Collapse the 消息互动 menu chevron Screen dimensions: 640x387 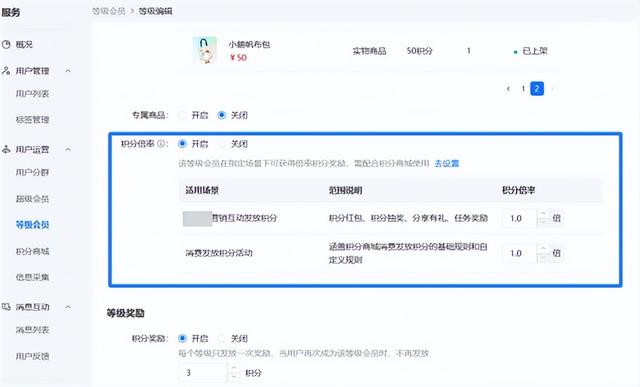[68, 307]
